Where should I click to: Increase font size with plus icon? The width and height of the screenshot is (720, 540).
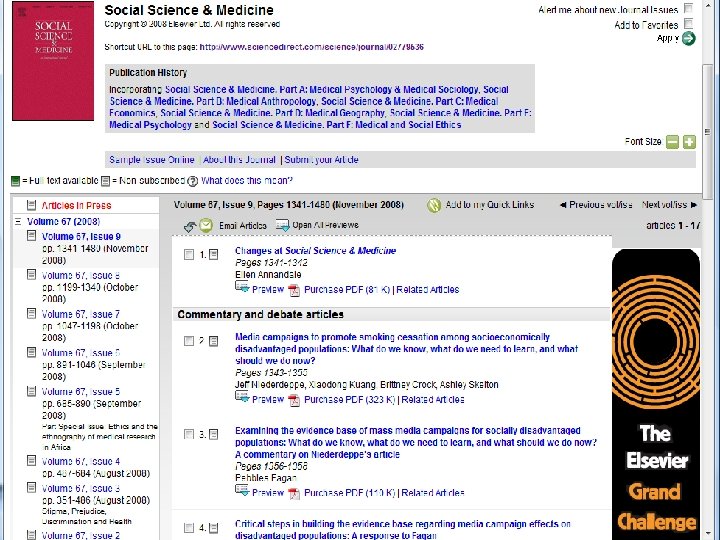(x=689, y=142)
